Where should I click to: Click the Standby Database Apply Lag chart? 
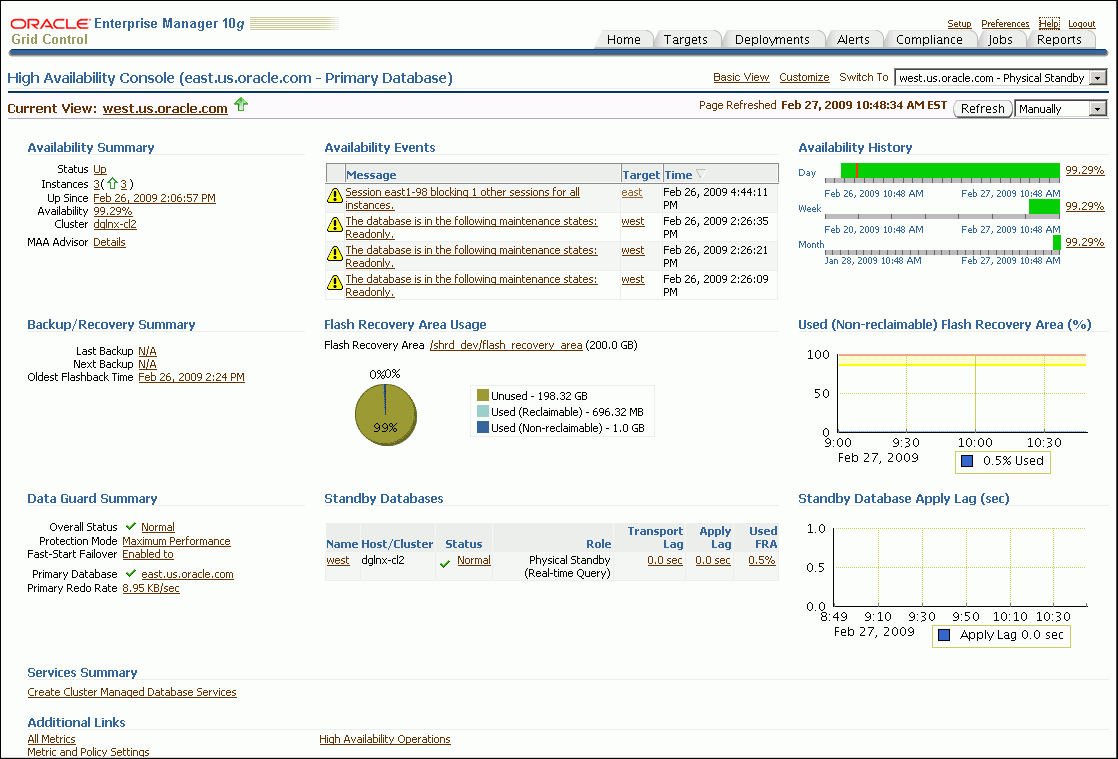(959, 567)
